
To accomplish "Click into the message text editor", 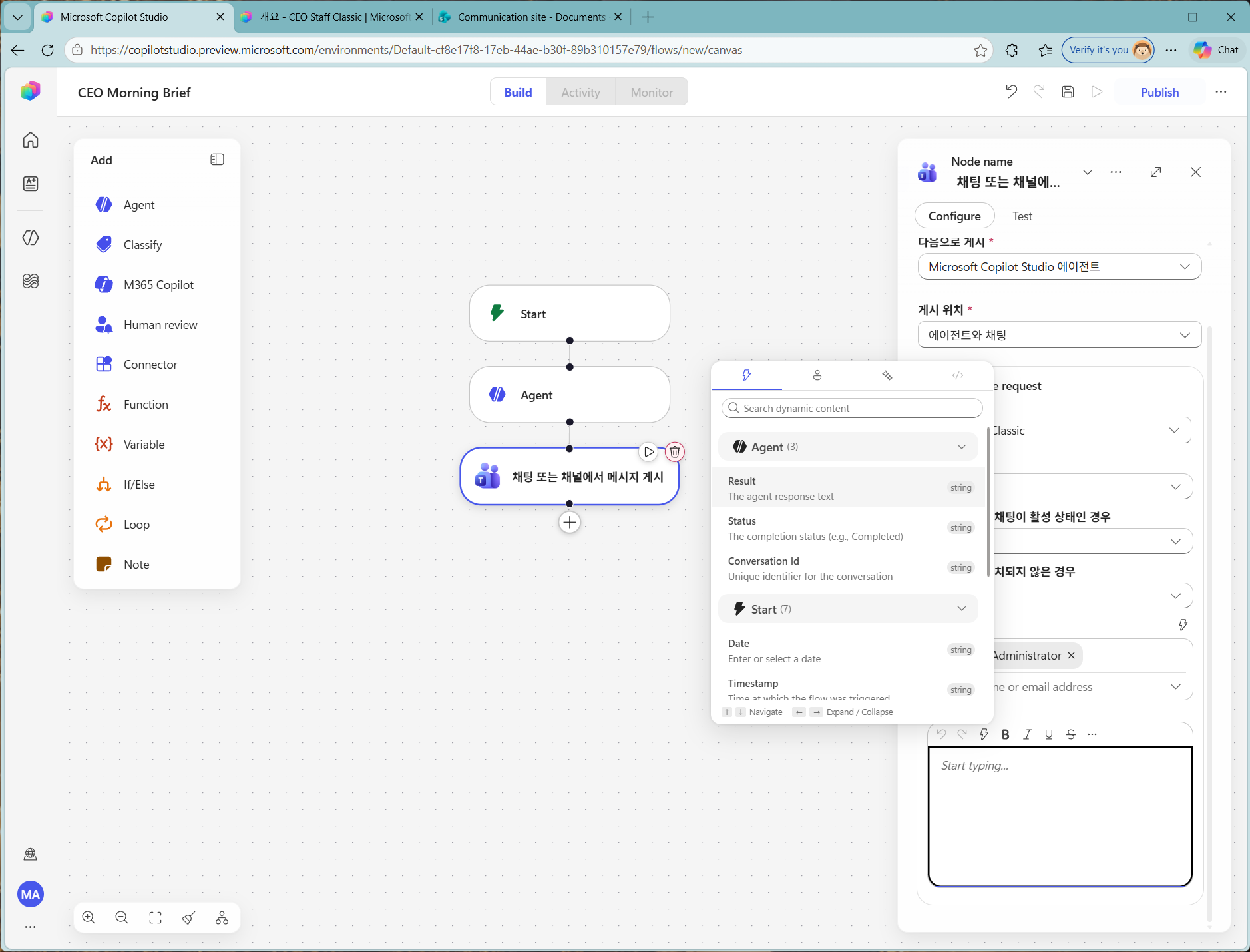I will pos(1060,817).
